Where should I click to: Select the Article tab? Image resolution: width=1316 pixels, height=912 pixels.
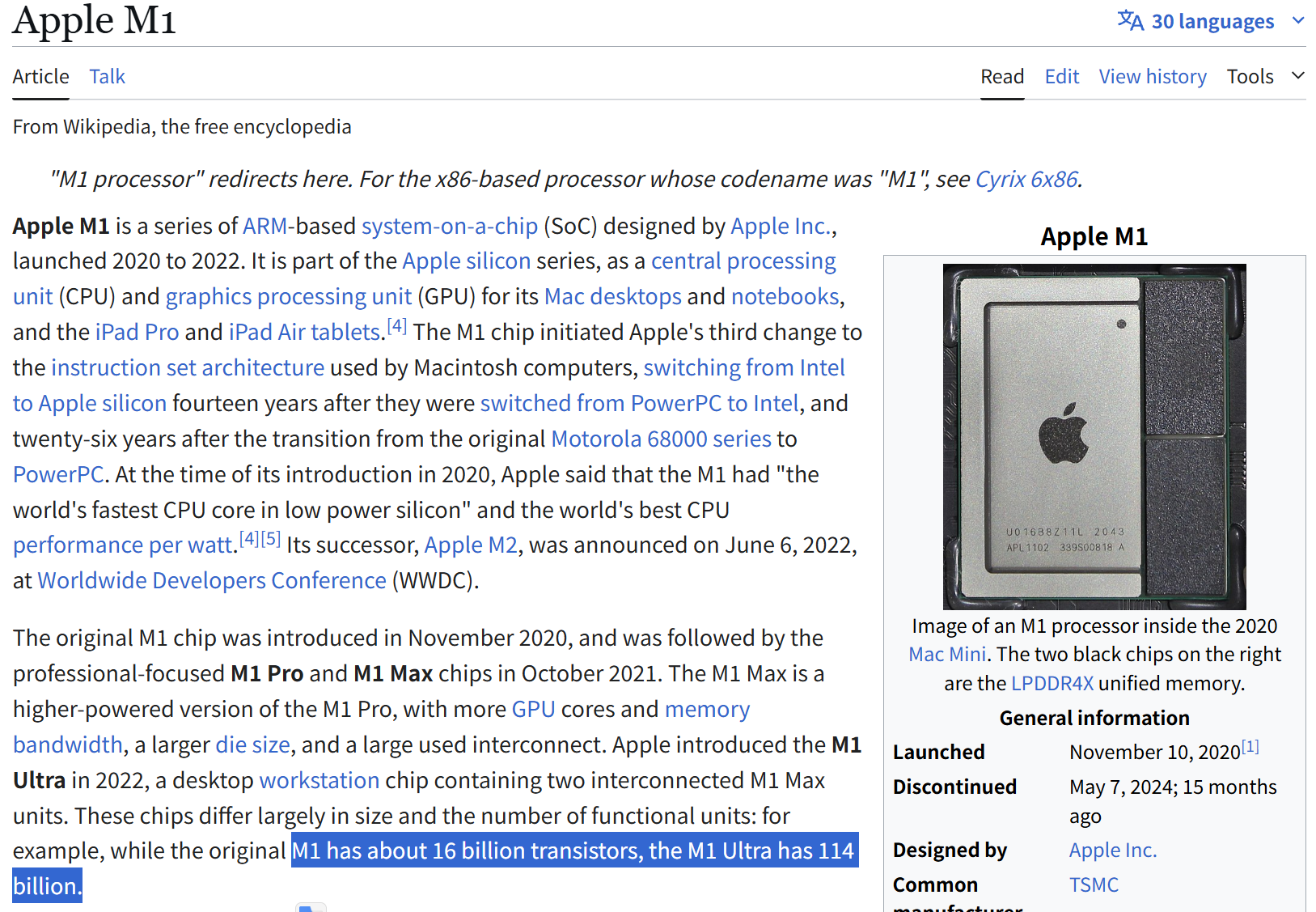[40, 76]
